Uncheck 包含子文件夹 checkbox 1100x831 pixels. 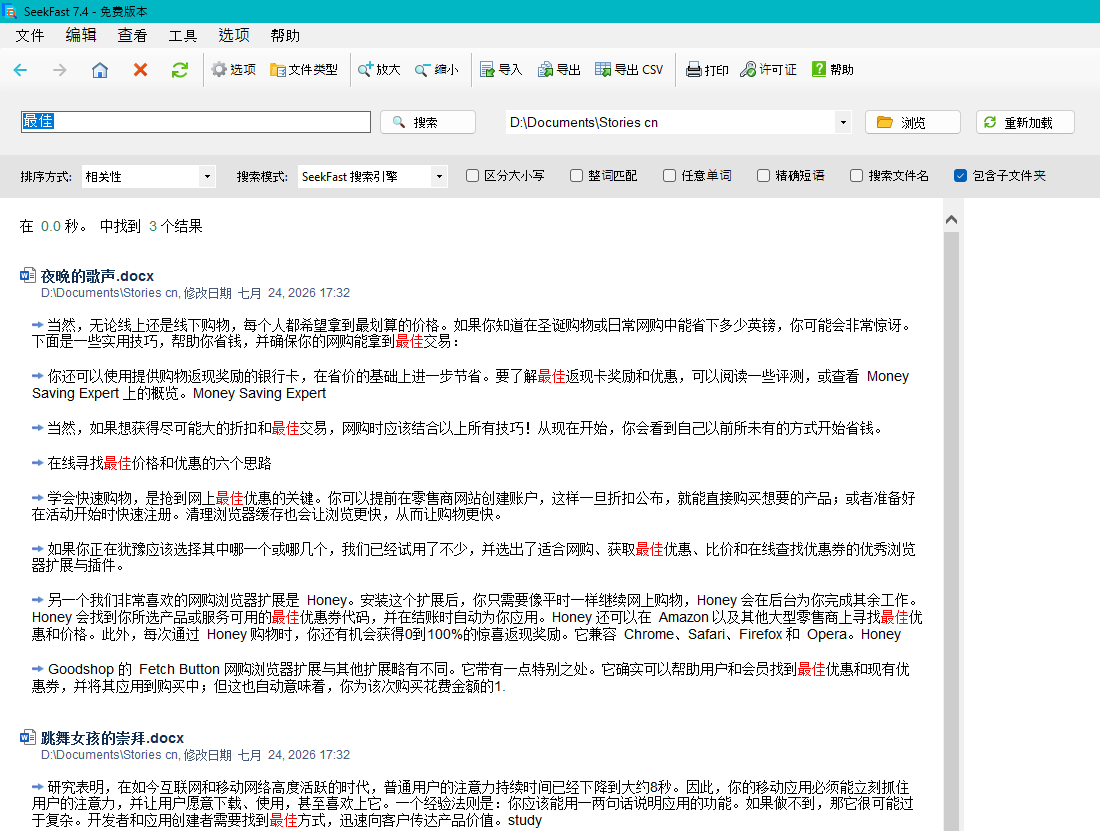[960, 175]
